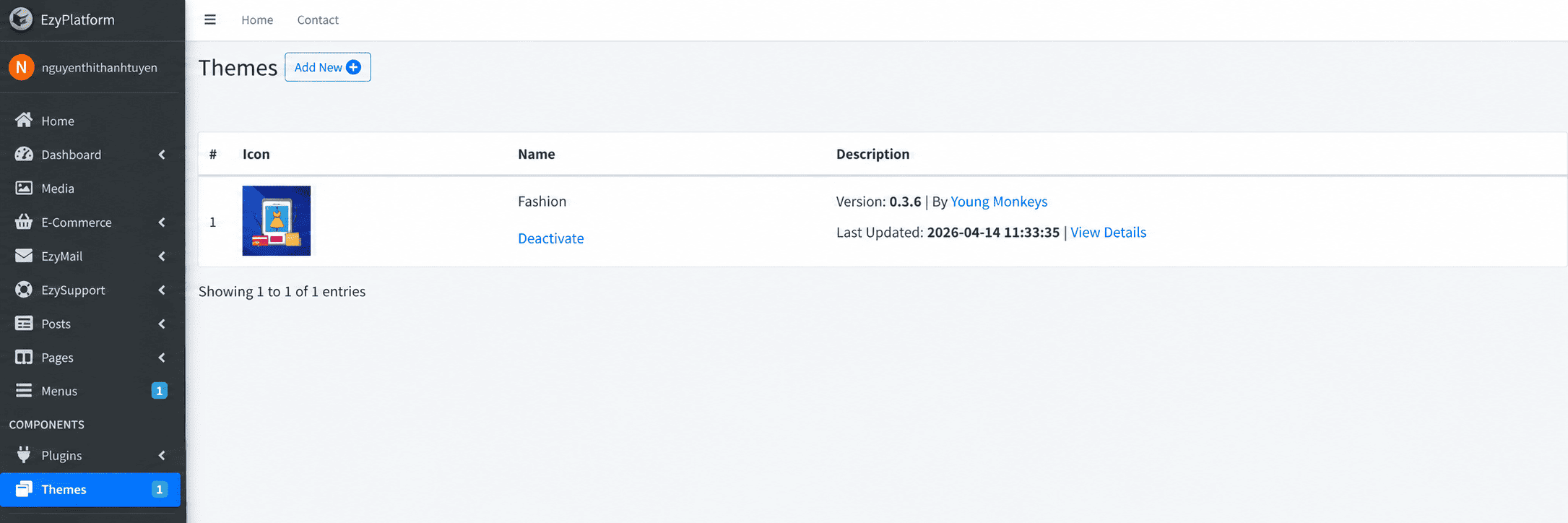Click the Add New theme button
1568x523 pixels.
(x=328, y=67)
